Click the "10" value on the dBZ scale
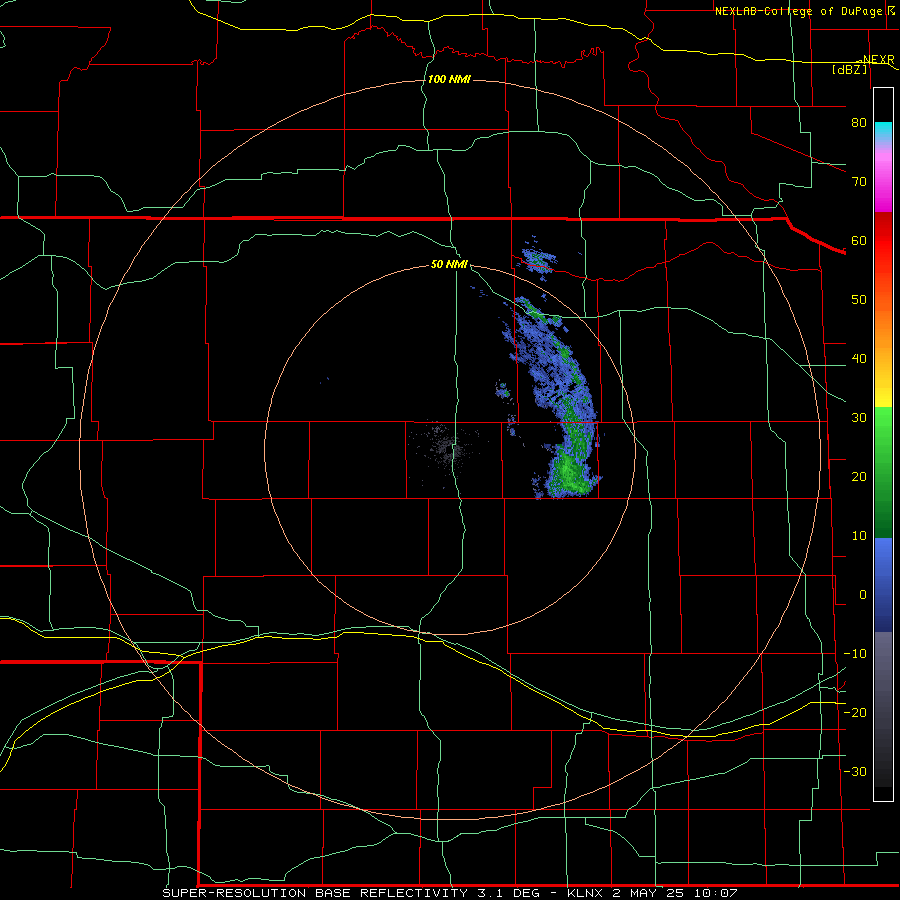The height and width of the screenshot is (900, 900). tap(859, 536)
